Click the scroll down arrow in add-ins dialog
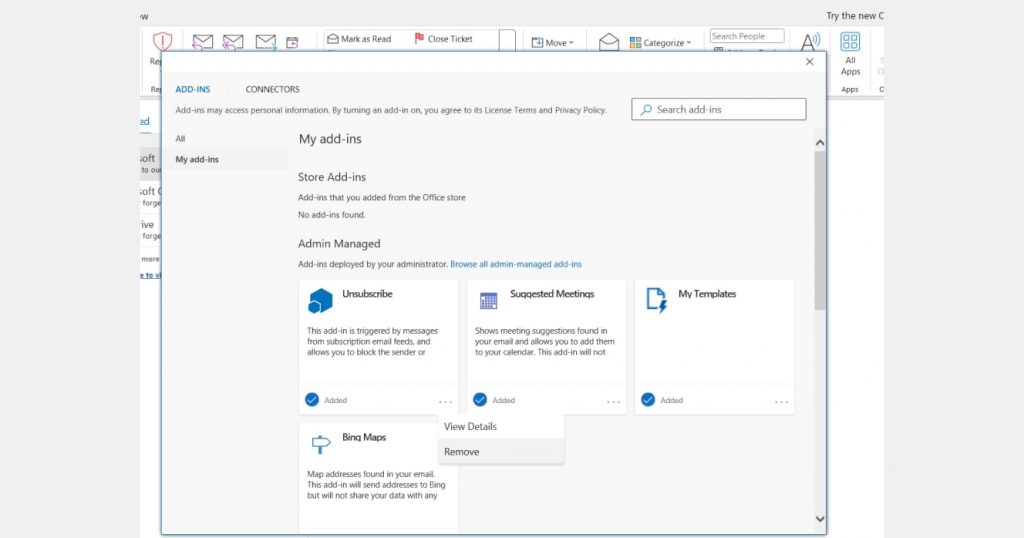 pos(820,519)
